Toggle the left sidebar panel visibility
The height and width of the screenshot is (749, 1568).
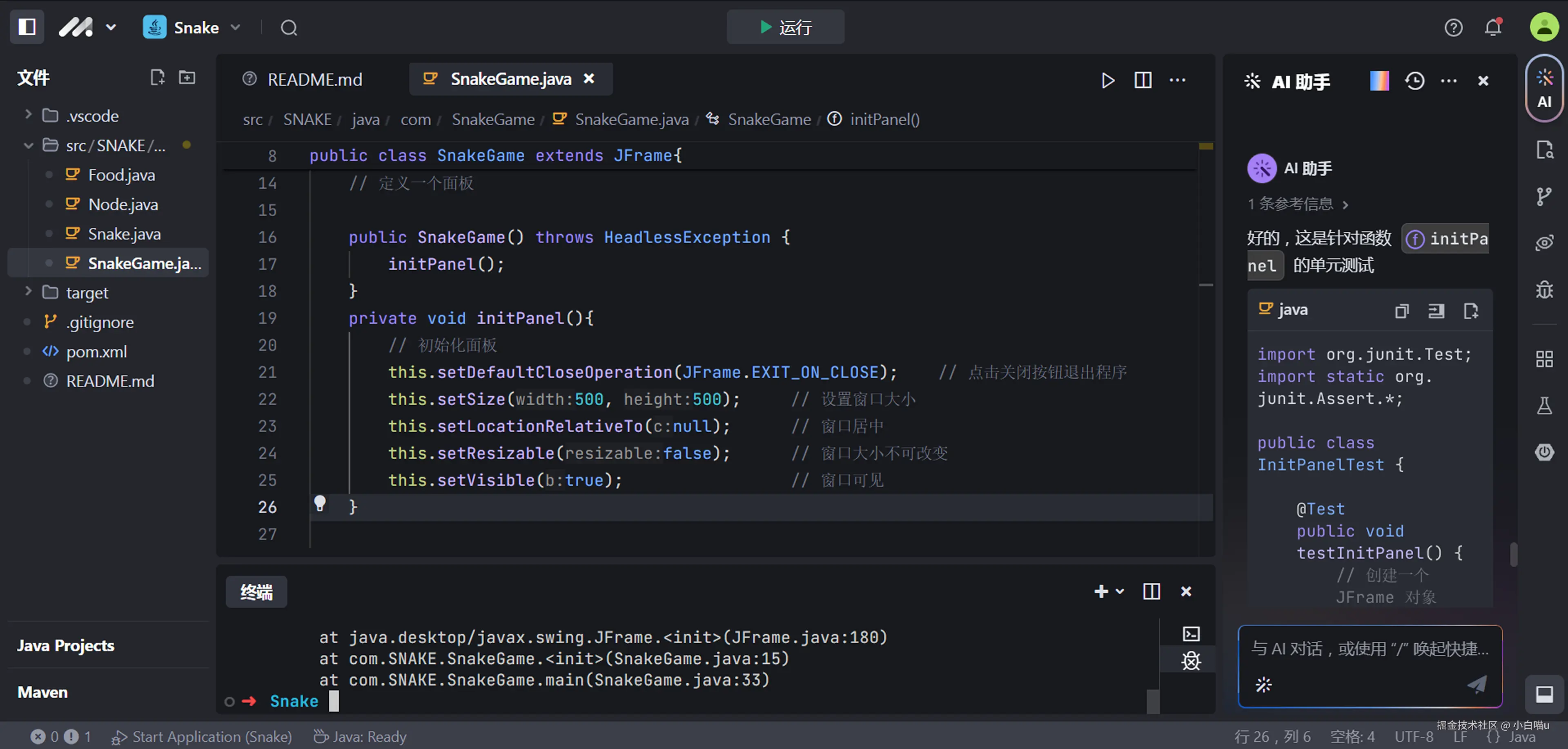(27, 27)
